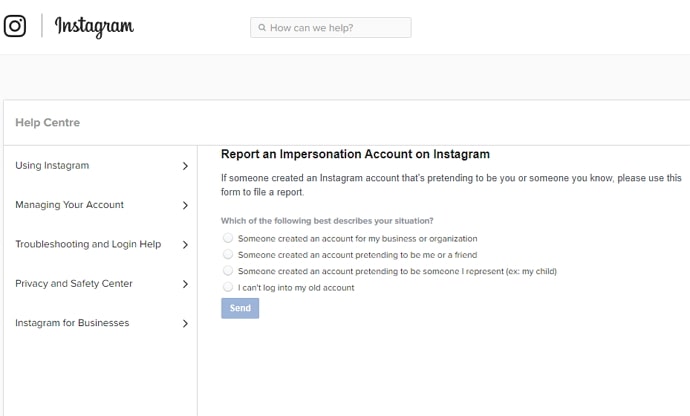The image size is (690, 416).
Task: Open Instagram for Businesses menu item
Action: pos(72,323)
